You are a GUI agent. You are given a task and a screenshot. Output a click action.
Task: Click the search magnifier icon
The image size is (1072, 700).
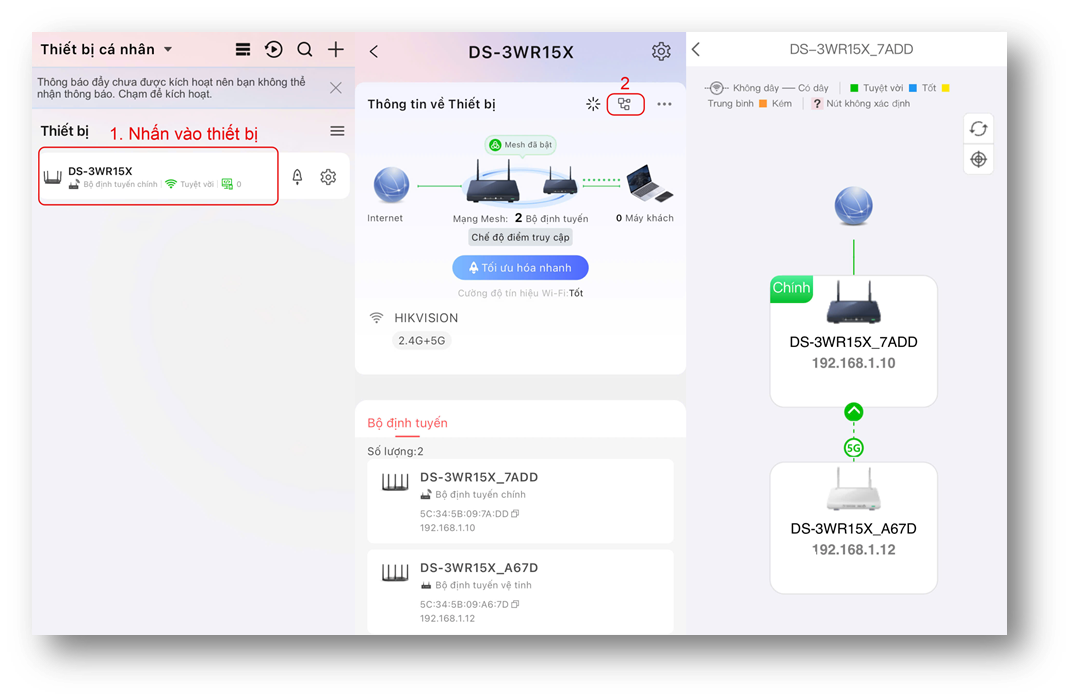(x=305, y=49)
